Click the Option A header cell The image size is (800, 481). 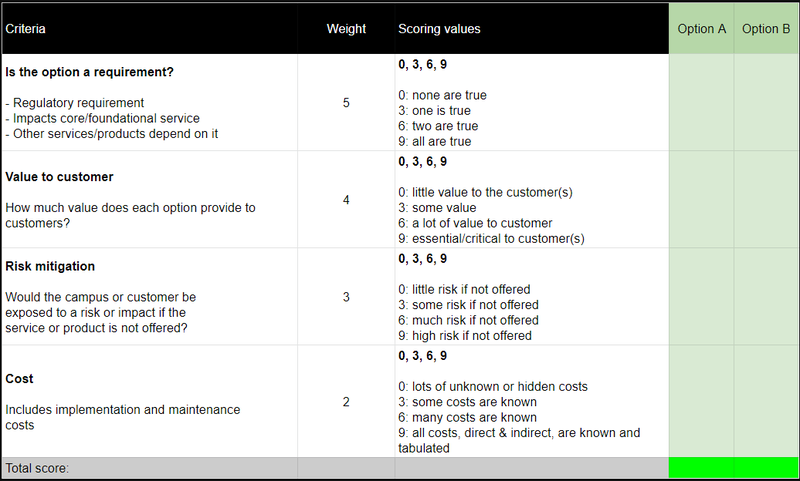(702, 29)
